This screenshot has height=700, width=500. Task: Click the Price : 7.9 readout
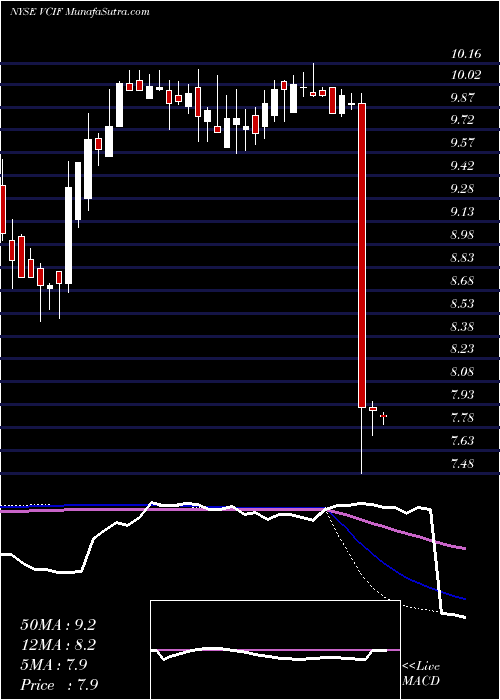59,684
